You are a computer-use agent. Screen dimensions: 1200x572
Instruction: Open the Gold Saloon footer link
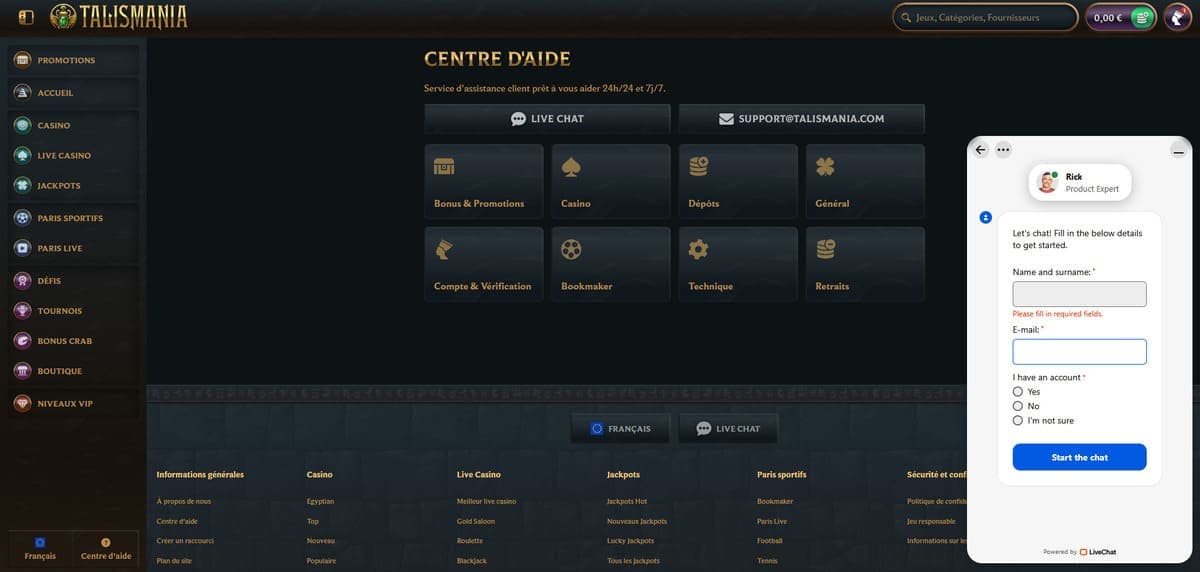click(476, 521)
